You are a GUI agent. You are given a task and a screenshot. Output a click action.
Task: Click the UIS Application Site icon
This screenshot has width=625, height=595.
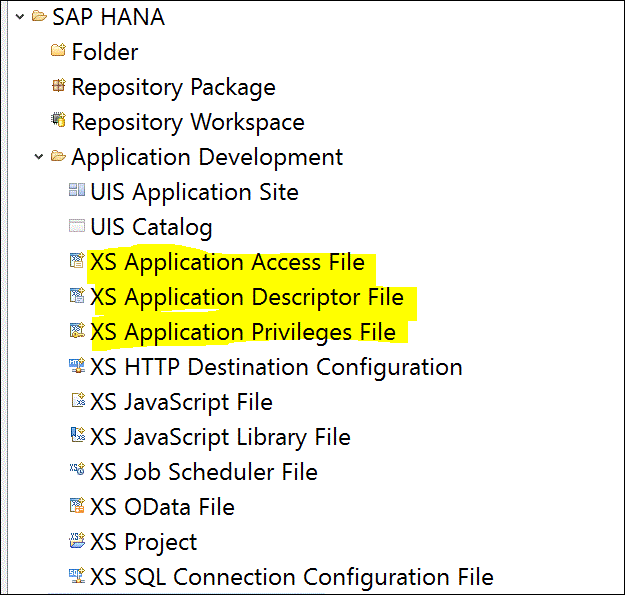77,190
